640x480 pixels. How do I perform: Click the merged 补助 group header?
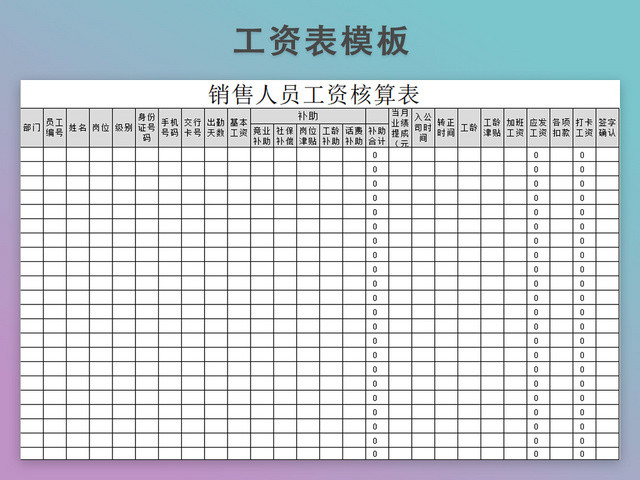tap(308, 116)
